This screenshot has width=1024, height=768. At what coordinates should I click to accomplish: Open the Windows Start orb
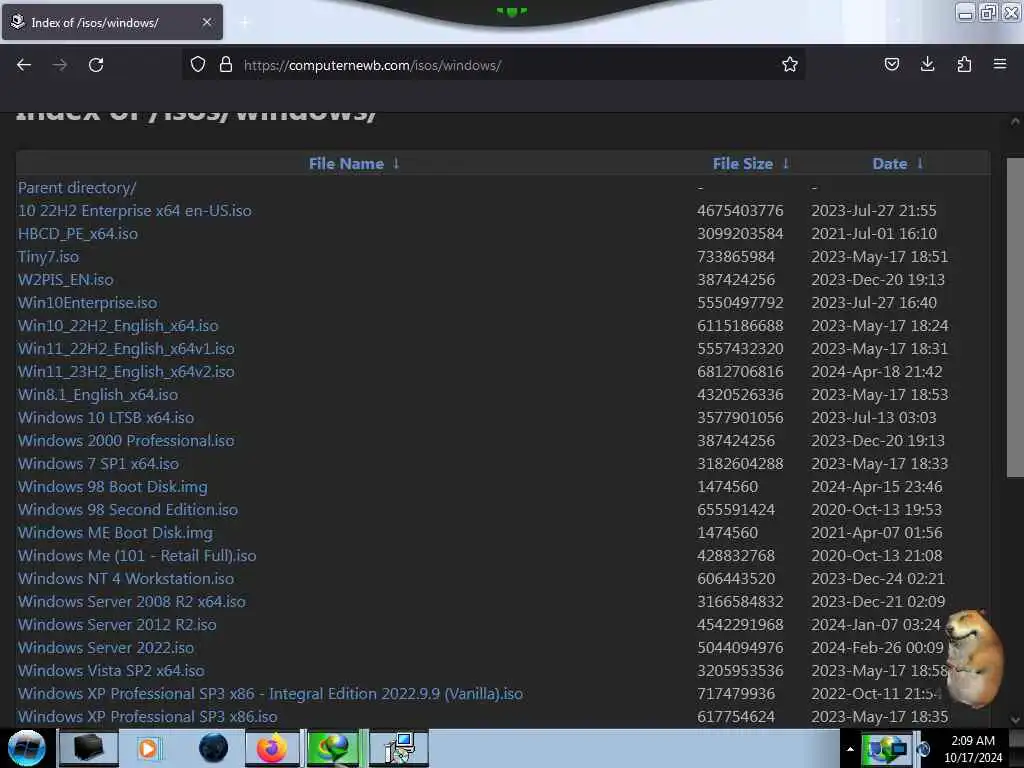(27, 748)
